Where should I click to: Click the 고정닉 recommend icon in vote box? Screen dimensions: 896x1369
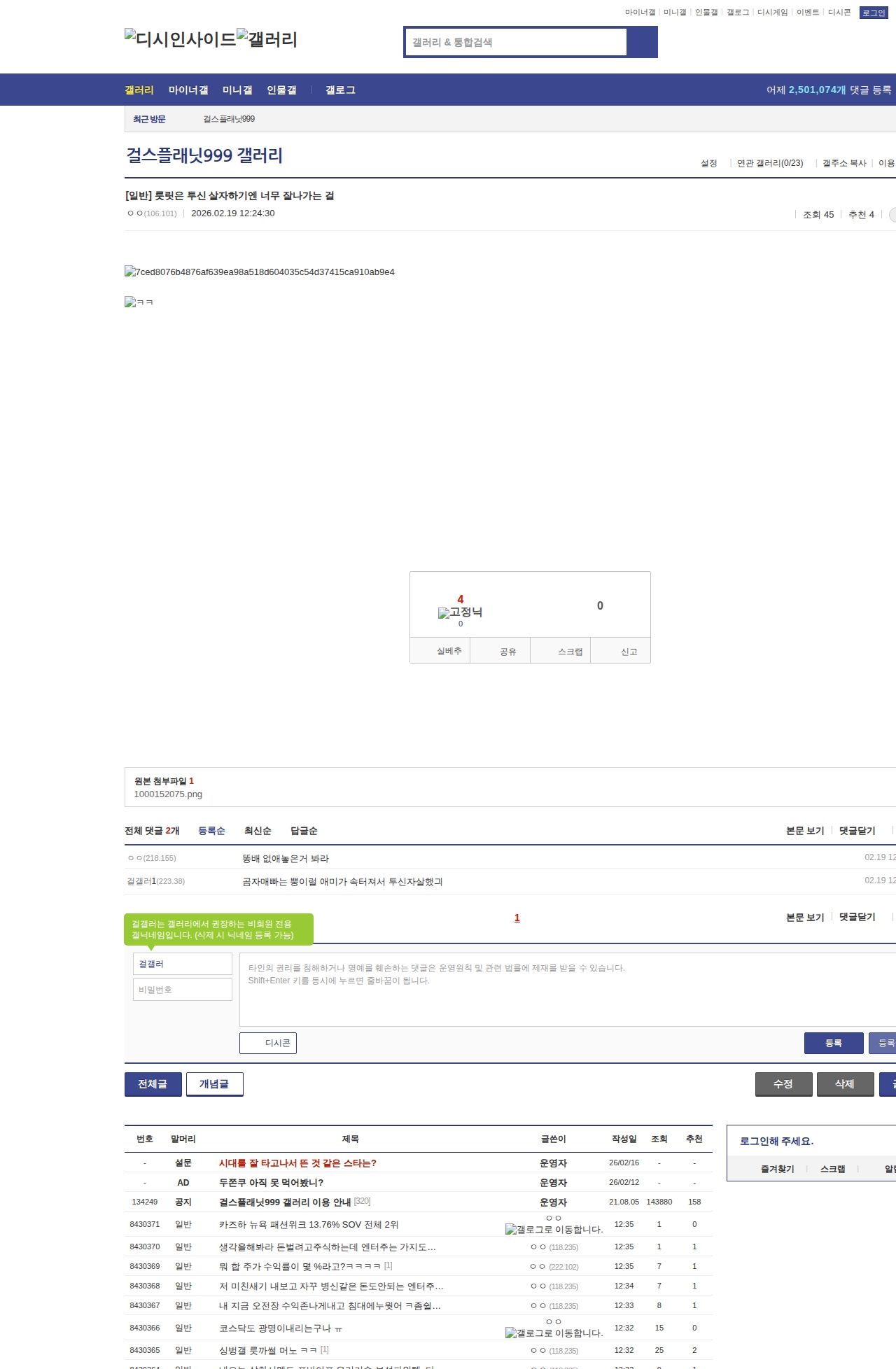click(x=460, y=612)
